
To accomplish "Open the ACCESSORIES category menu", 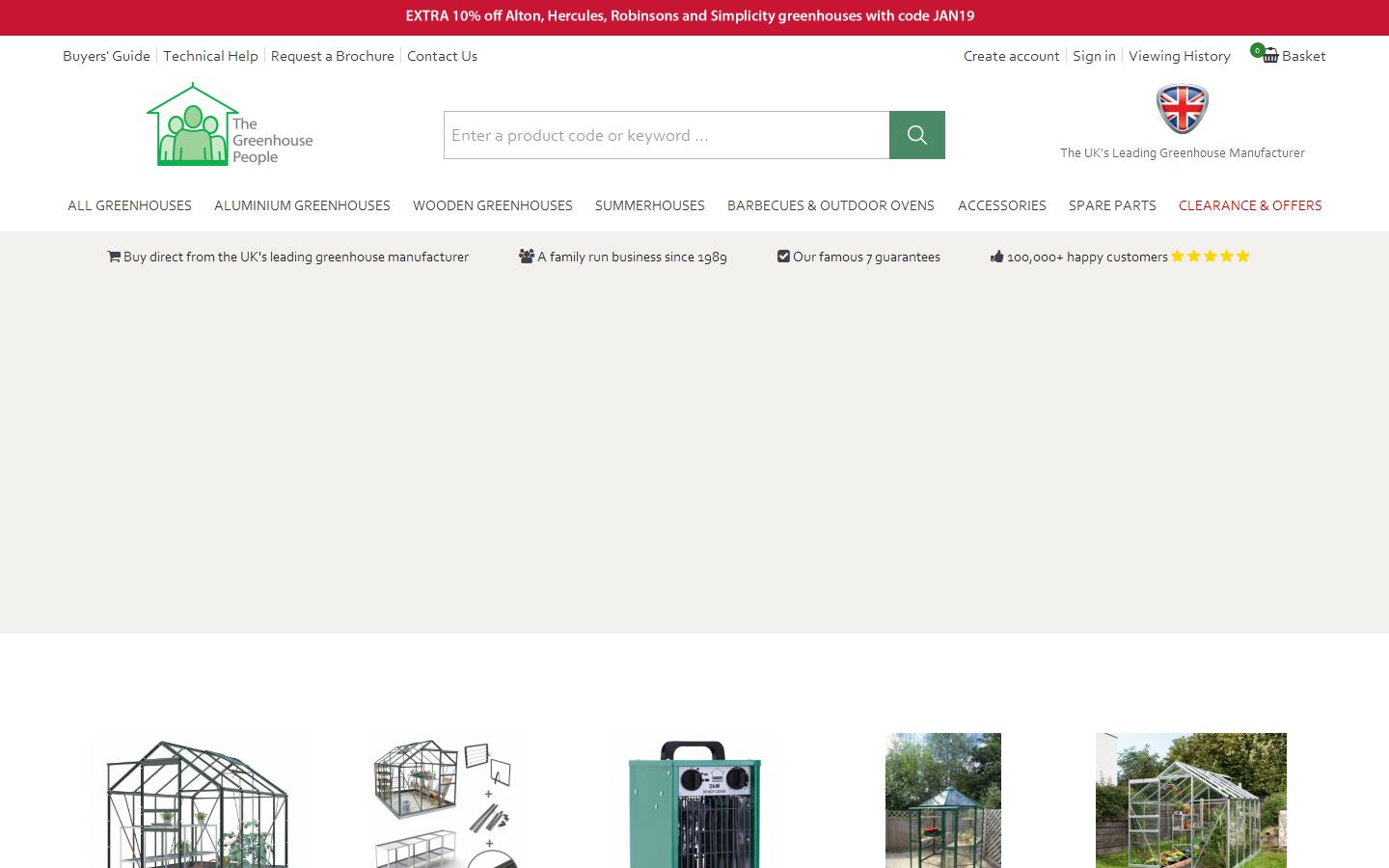I will (x=1002, y=205).
